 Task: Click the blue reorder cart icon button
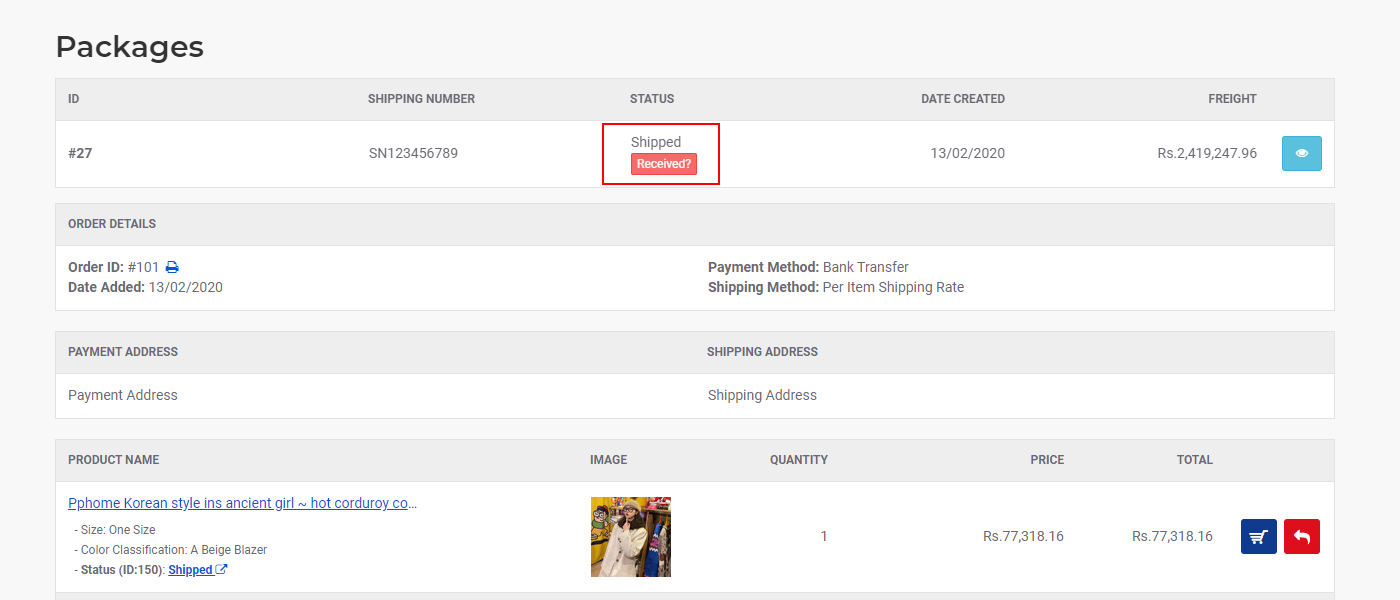pyautogui.click(x=1258, y=536)
